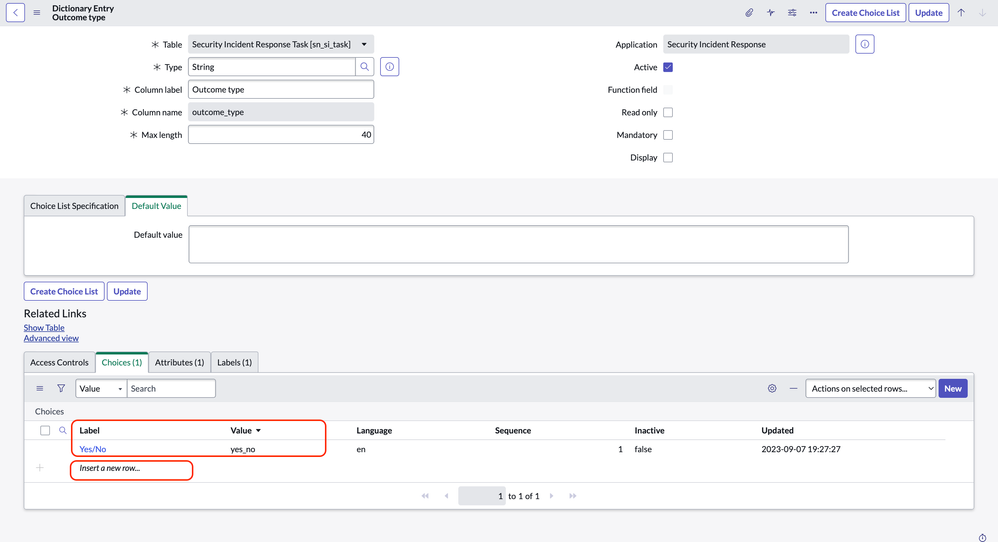The image size is (998, 542).
Task: Jump to first page of choices
Action: click(425, 496)
